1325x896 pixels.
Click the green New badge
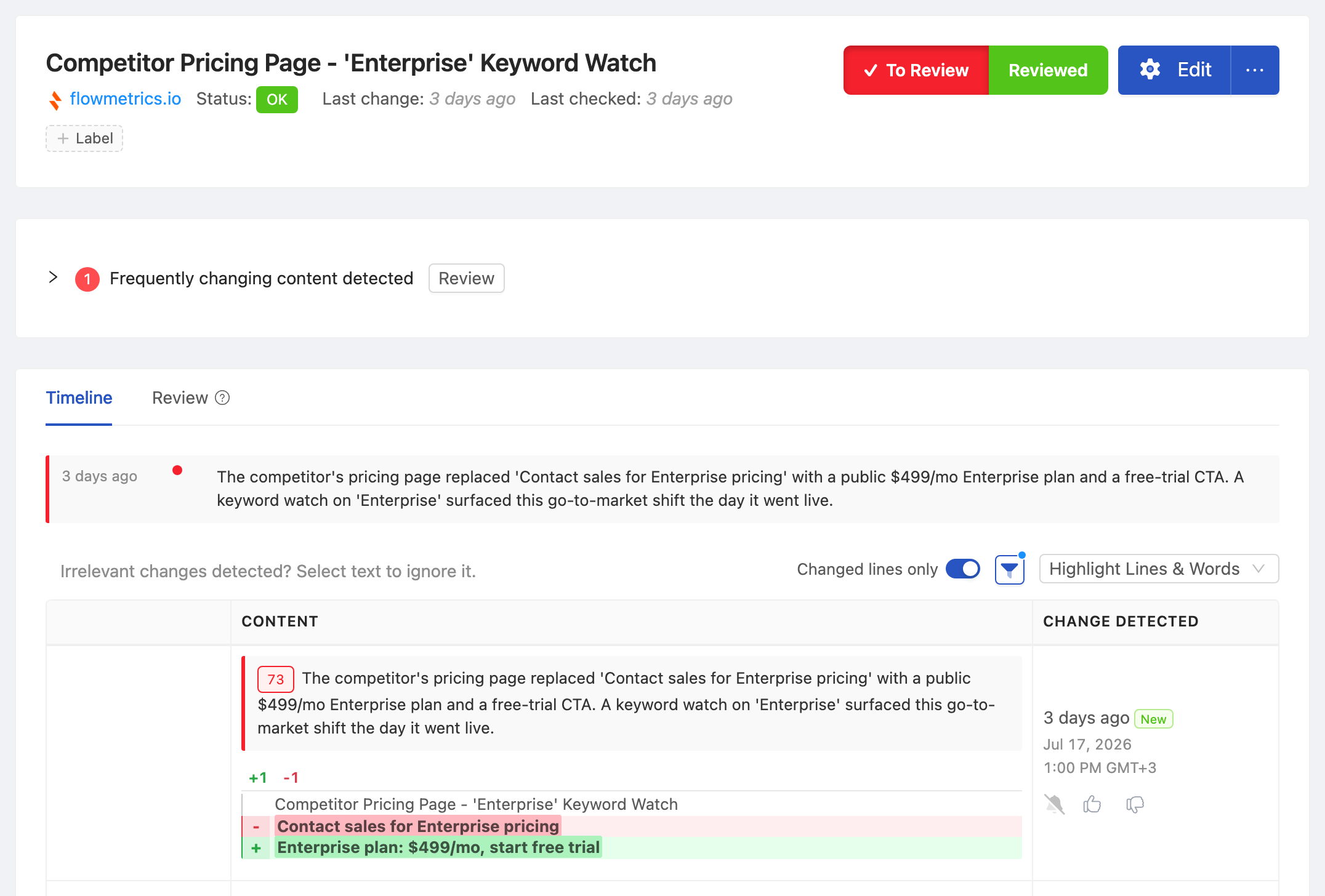click(1153, 719)
